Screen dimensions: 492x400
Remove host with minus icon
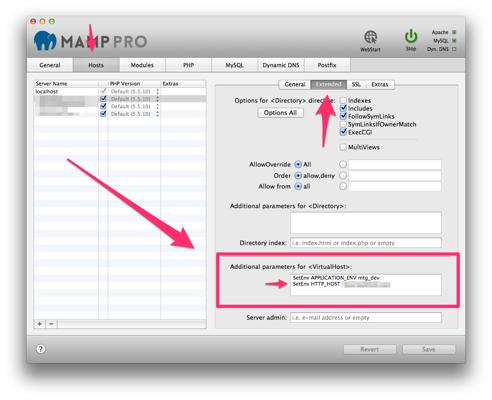tap(52, 324)
